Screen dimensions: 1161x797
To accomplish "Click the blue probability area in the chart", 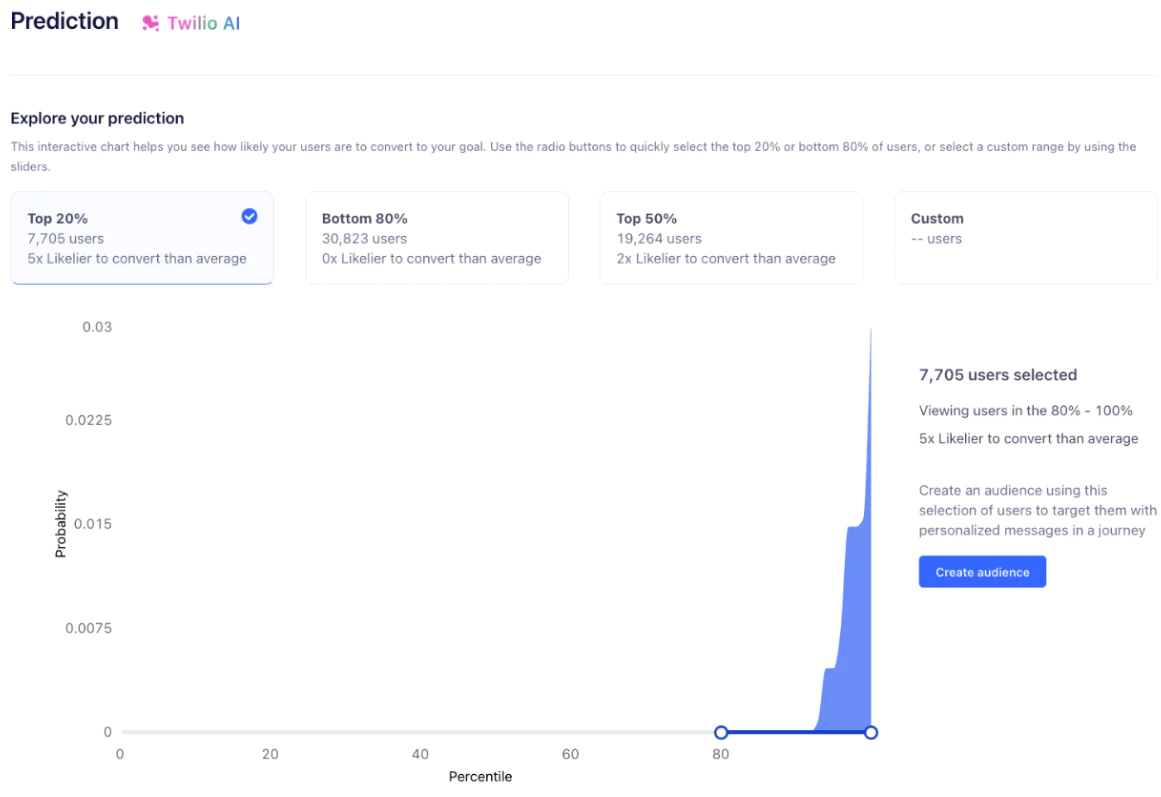I will click(855, 620).
